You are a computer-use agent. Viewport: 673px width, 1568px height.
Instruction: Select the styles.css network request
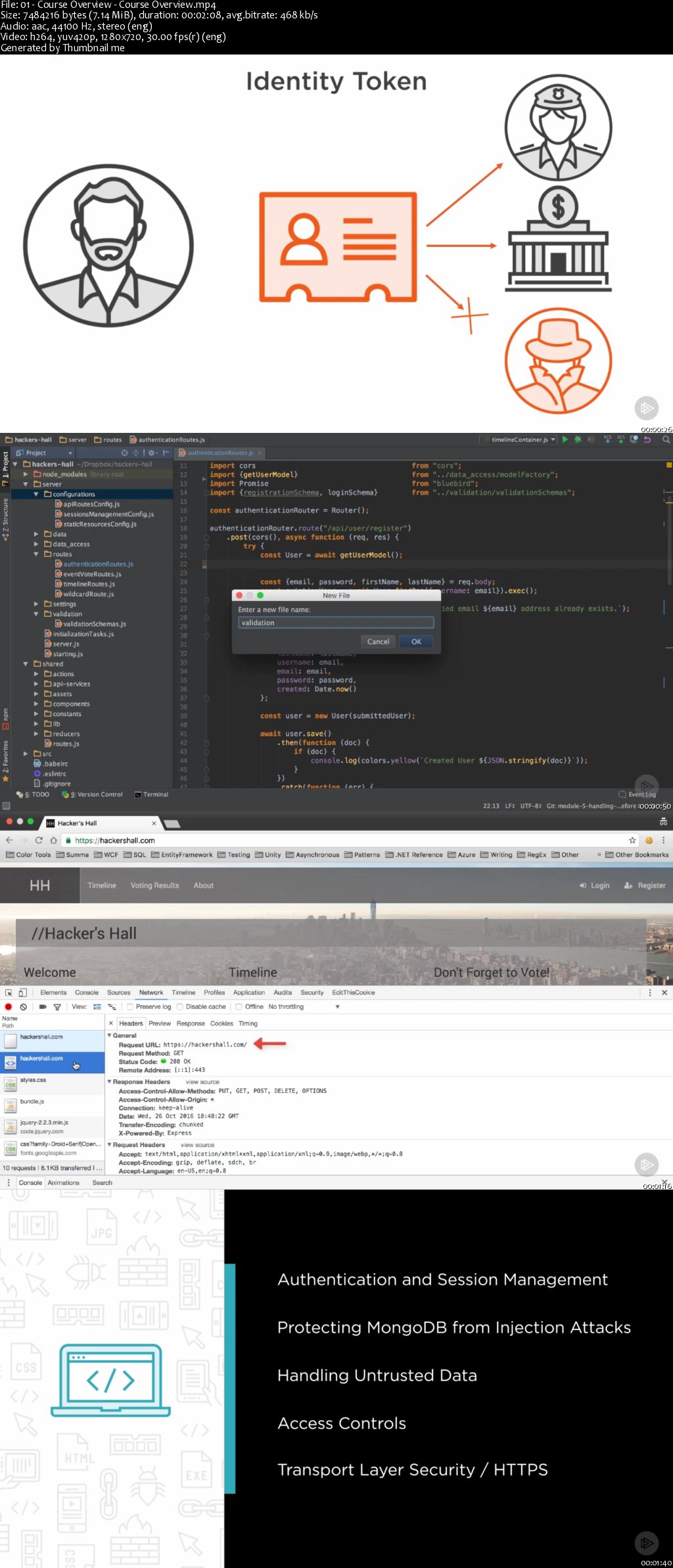coord(53,1084)
